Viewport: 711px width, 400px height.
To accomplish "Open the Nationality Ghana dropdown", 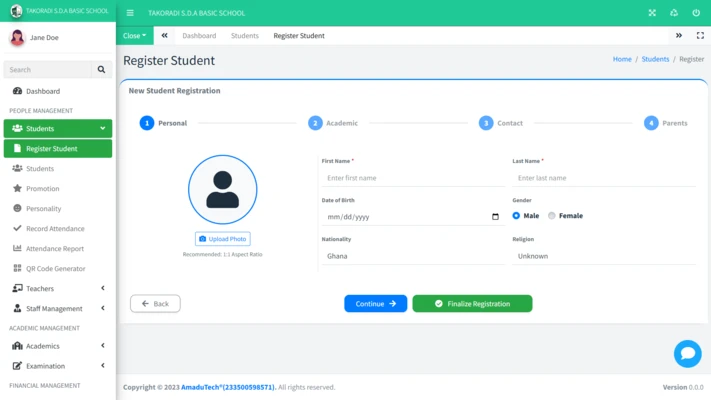I will click(414, 256).
